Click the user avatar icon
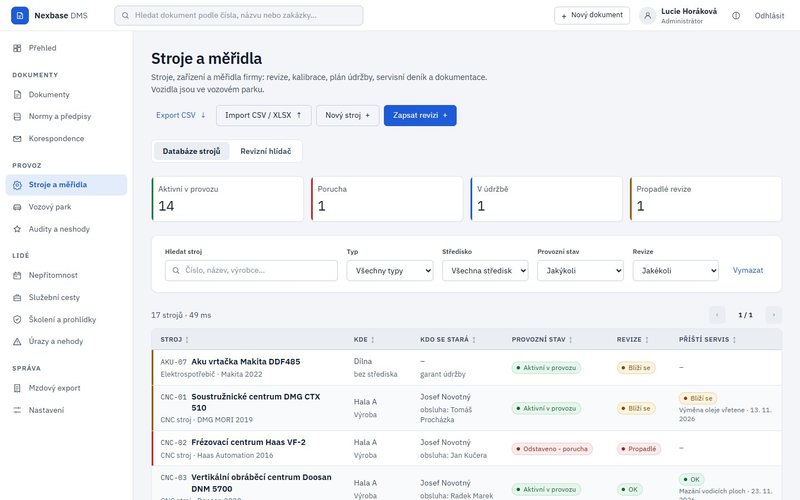Screen dimensions: 800x500 point(647,15)
